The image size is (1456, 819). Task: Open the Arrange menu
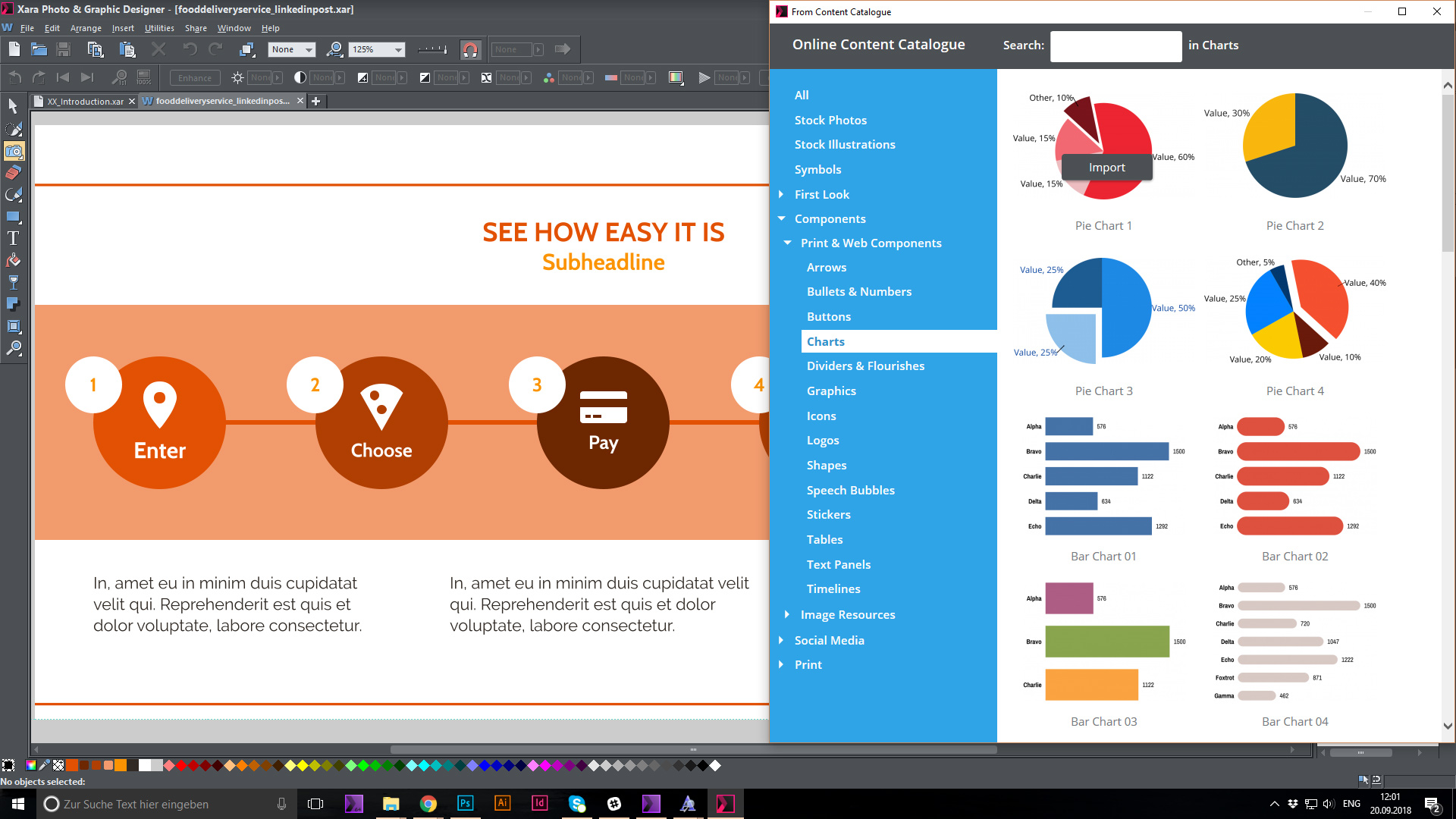coord(86,28)
